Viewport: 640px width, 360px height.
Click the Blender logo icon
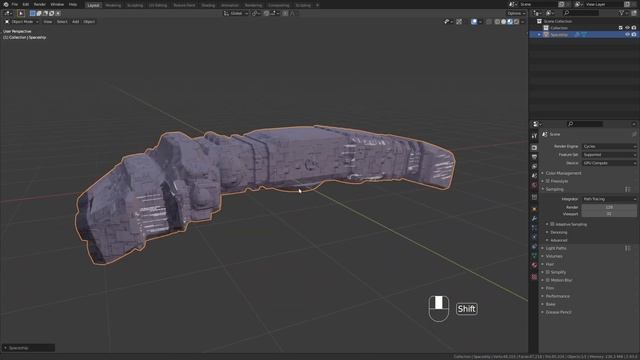pos(6,4)
